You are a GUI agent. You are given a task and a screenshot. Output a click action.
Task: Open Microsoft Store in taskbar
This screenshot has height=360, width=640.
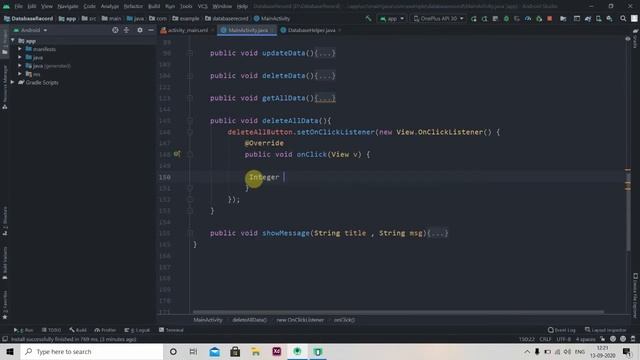[235, 351]
